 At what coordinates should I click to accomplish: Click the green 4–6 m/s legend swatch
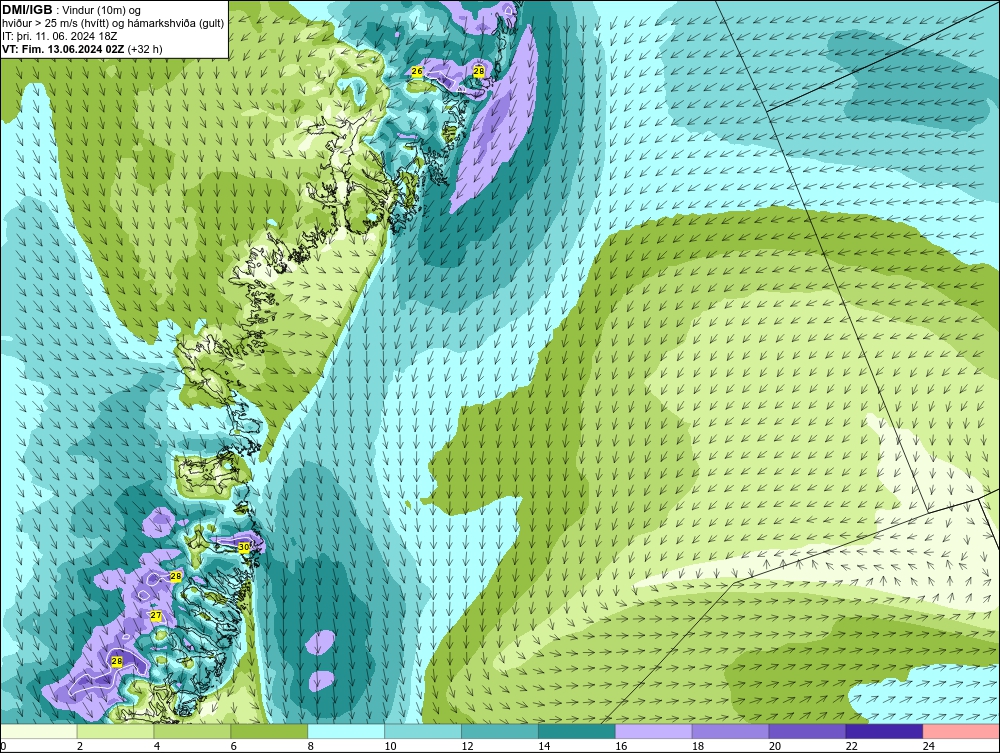(x=192, y=731)
